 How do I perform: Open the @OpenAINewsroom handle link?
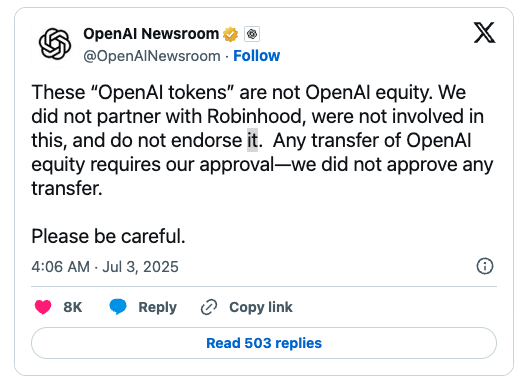[152, 56]
